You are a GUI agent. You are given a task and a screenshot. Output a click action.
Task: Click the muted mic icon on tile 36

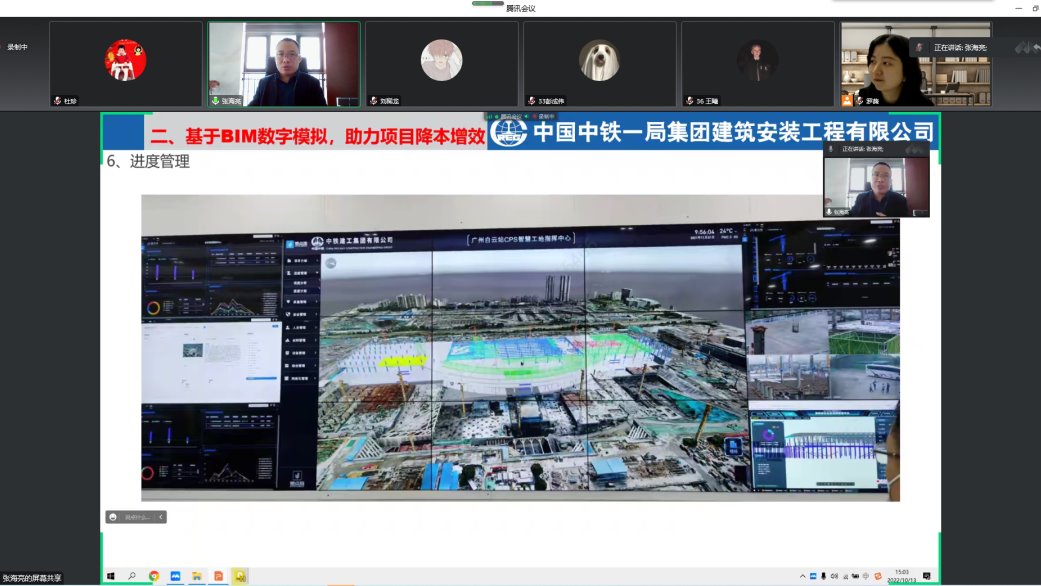(x=689, y=101)
